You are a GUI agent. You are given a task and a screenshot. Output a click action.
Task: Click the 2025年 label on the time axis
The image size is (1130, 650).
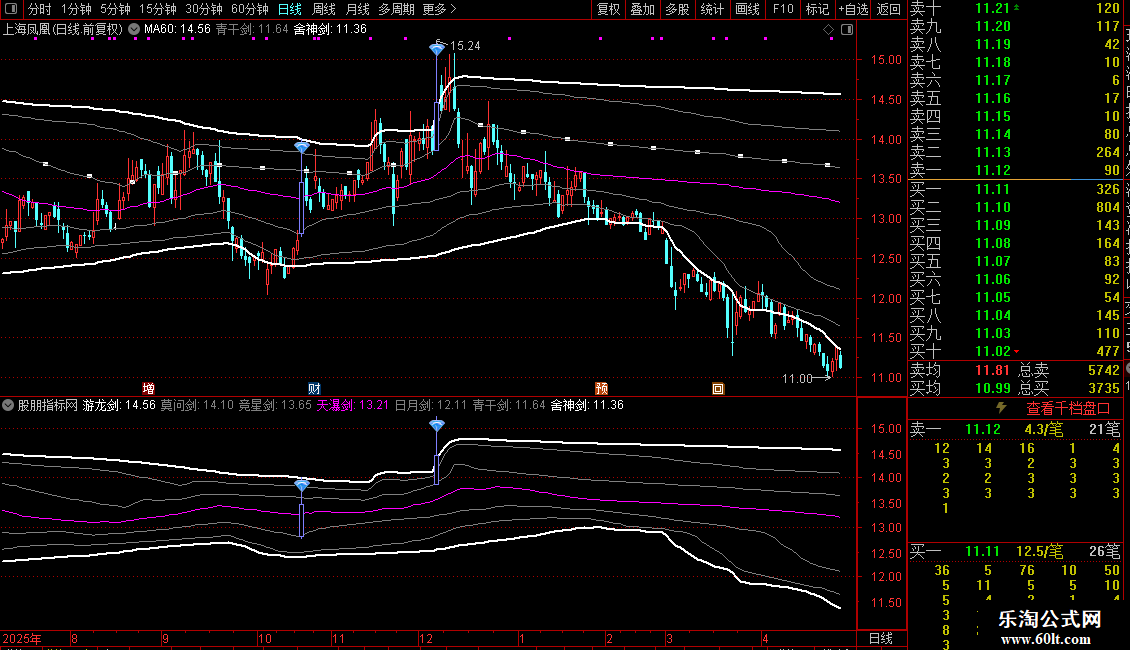click(22, 638)
